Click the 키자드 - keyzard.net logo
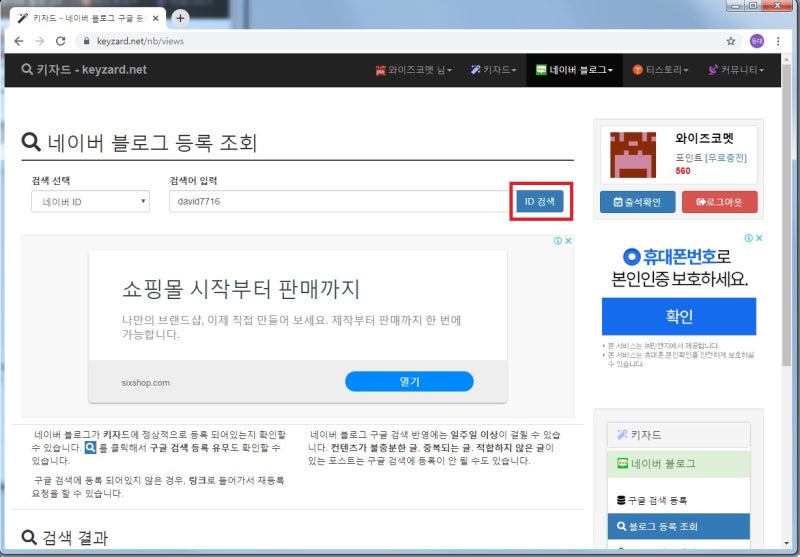Image resolution: width=800 pixels, height=557 pixels. [x=84, y=69]
